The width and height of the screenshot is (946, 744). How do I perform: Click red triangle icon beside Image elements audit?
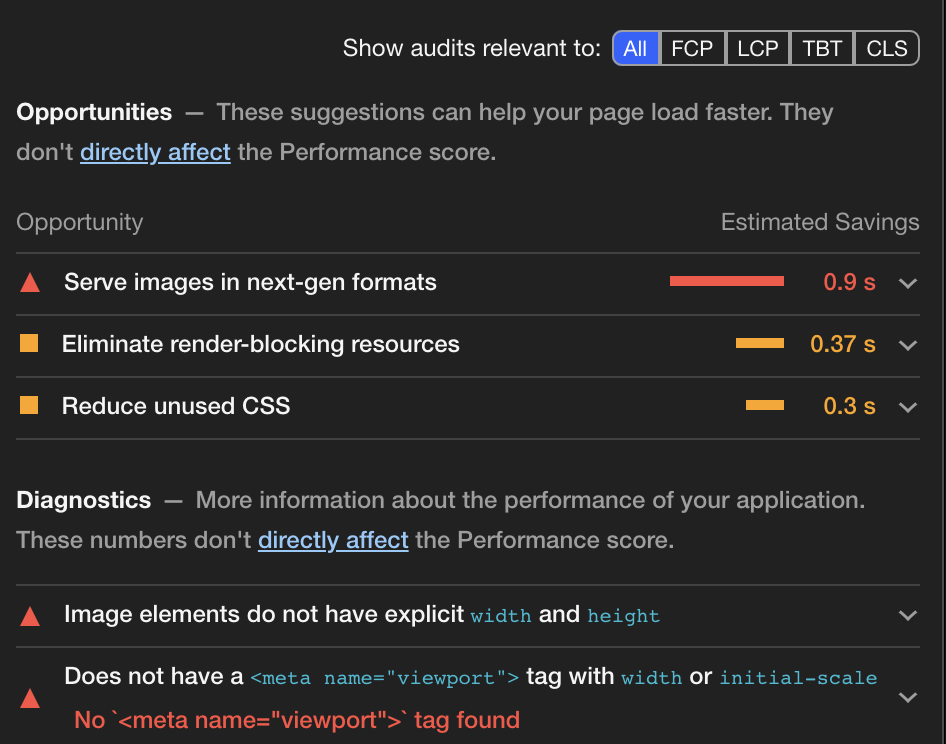[30, 615]
